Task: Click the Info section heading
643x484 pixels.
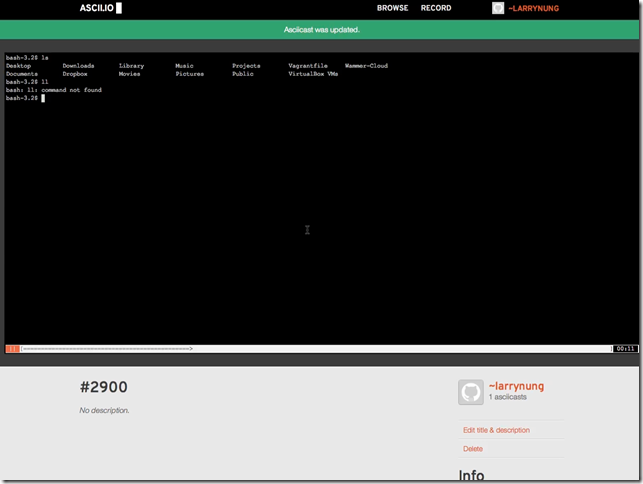Action: pos(471,475)
